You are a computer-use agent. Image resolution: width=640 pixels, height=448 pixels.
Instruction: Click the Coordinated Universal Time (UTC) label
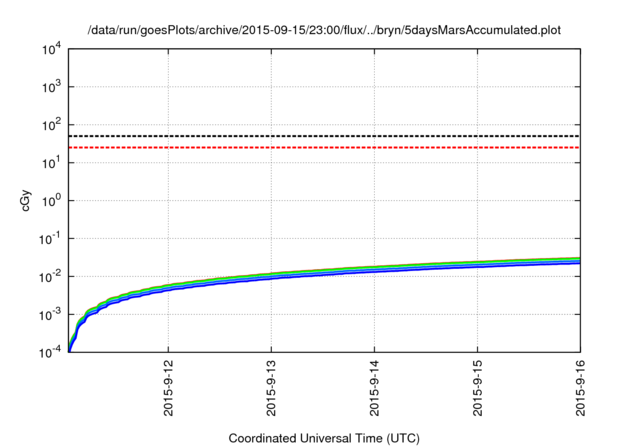point(324,438)
